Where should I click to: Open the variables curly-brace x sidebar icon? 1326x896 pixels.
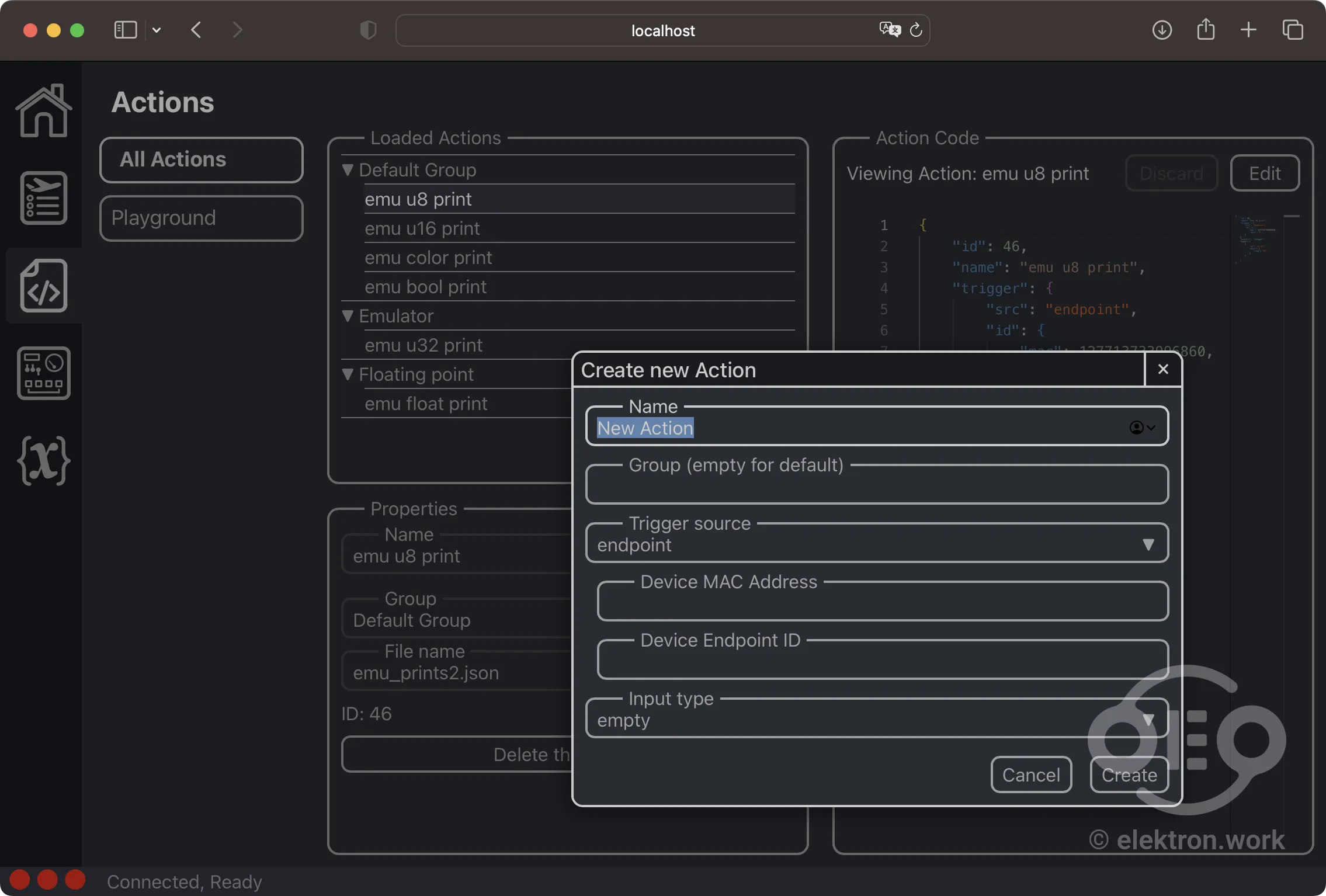pos(44,460)
